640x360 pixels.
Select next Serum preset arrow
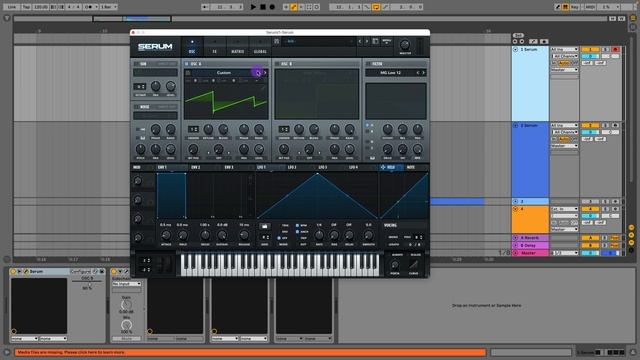click(x=367, y=41)
